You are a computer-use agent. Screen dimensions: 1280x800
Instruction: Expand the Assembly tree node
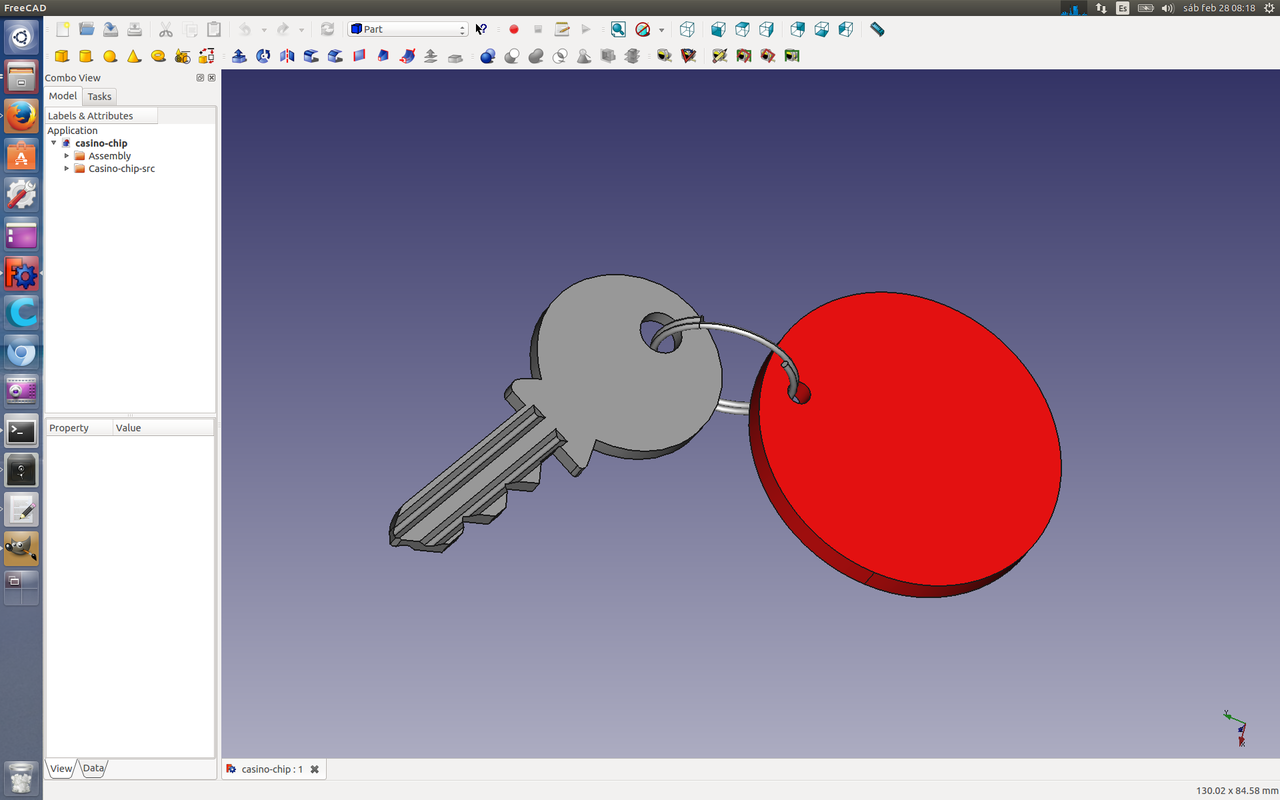click(x=67, y=156)
